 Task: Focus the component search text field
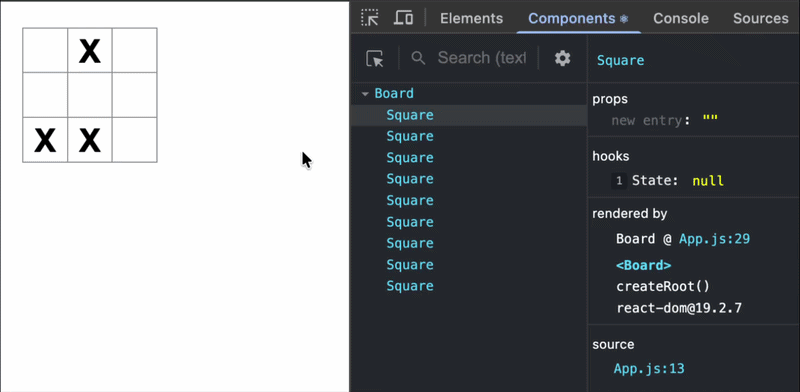482,58
